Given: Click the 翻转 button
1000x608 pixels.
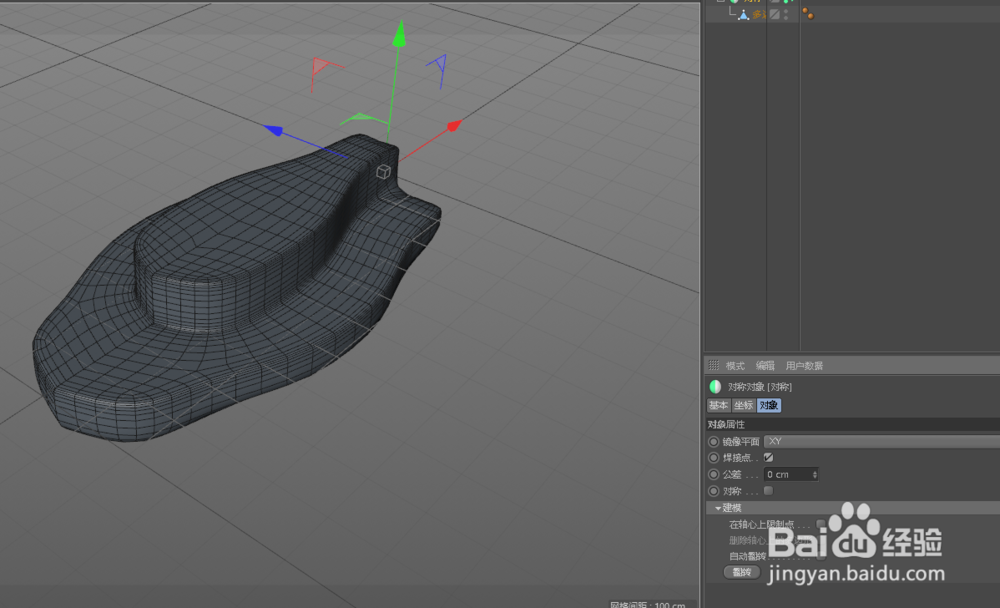Looking at the screenshot, I should pos(741,572).
